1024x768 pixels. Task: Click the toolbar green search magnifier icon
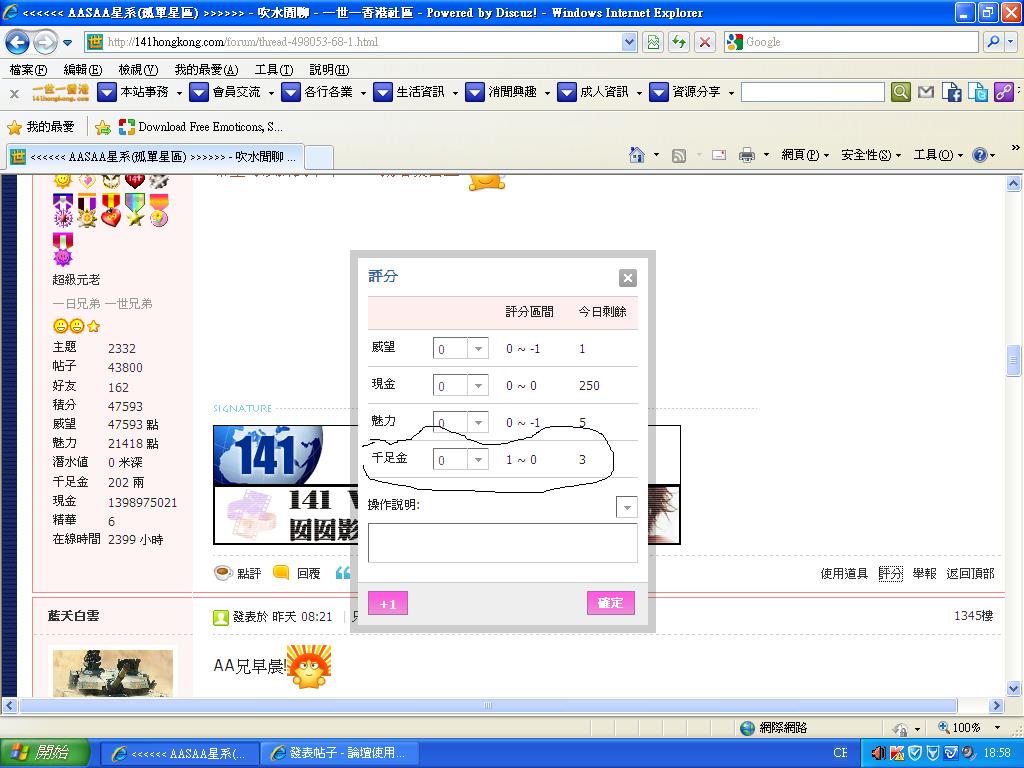click(x=900, y=92)
